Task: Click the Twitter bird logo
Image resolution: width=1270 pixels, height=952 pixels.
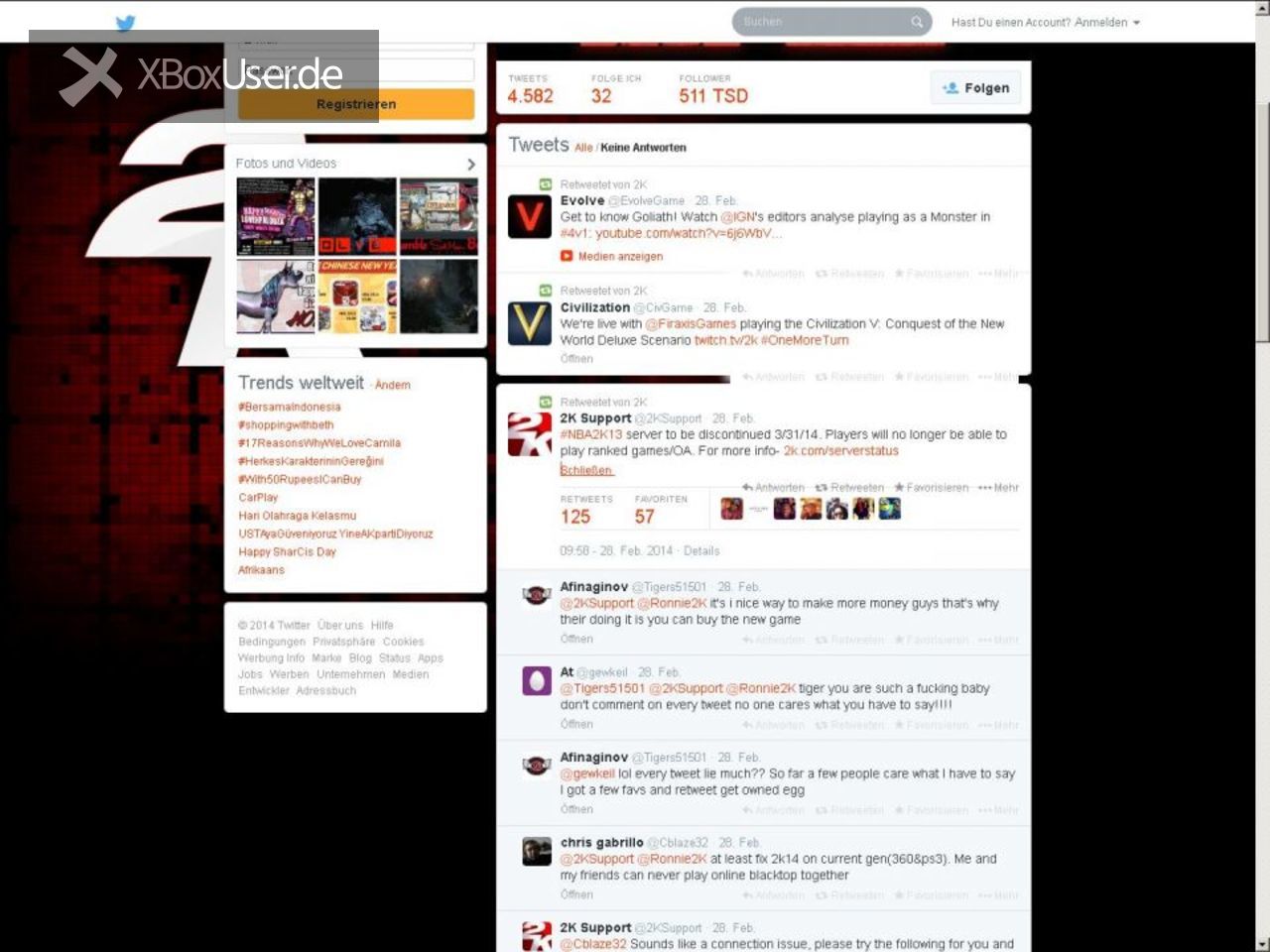Action: tap(125, 23)
